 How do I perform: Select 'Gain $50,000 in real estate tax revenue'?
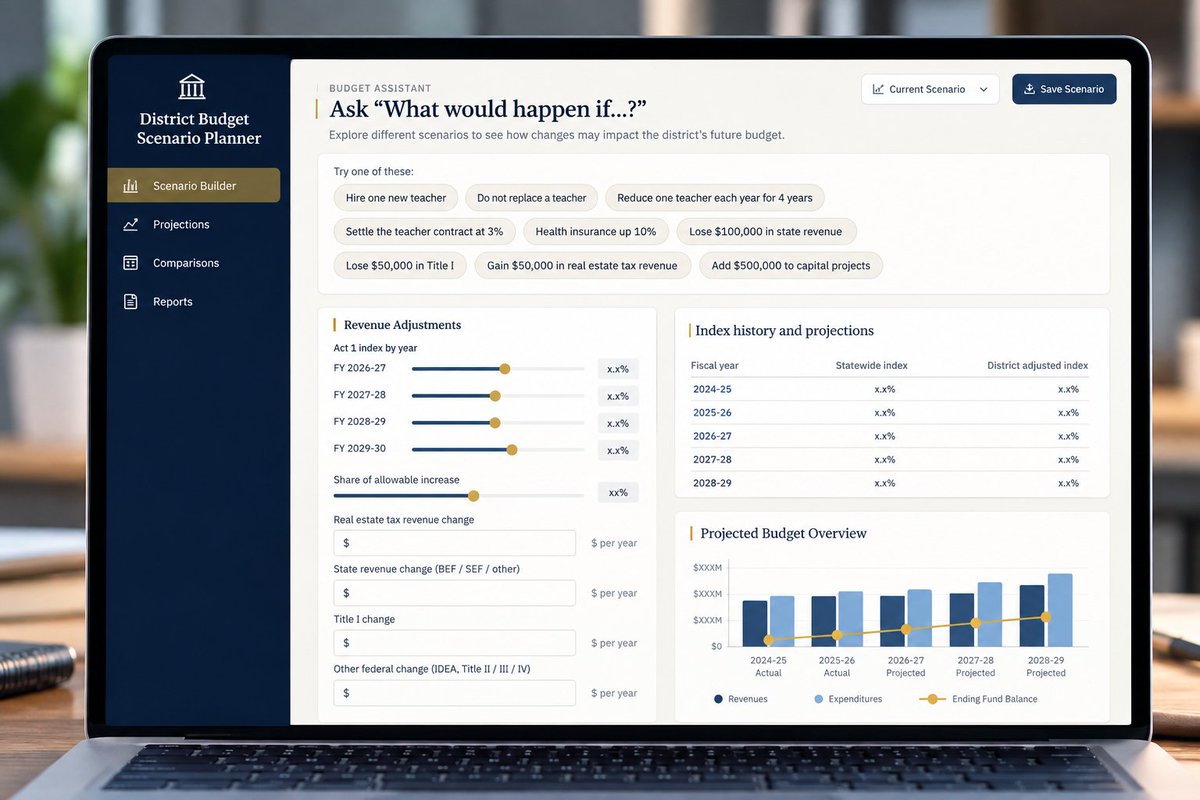[x=582, y=265]
